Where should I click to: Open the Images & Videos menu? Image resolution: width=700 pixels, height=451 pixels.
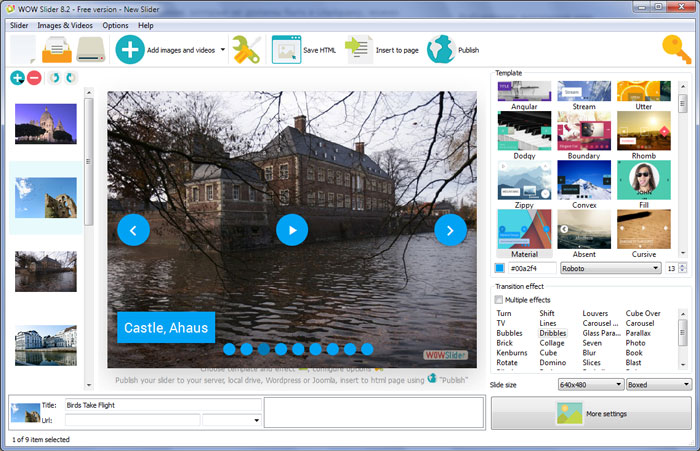click(65, 25)
